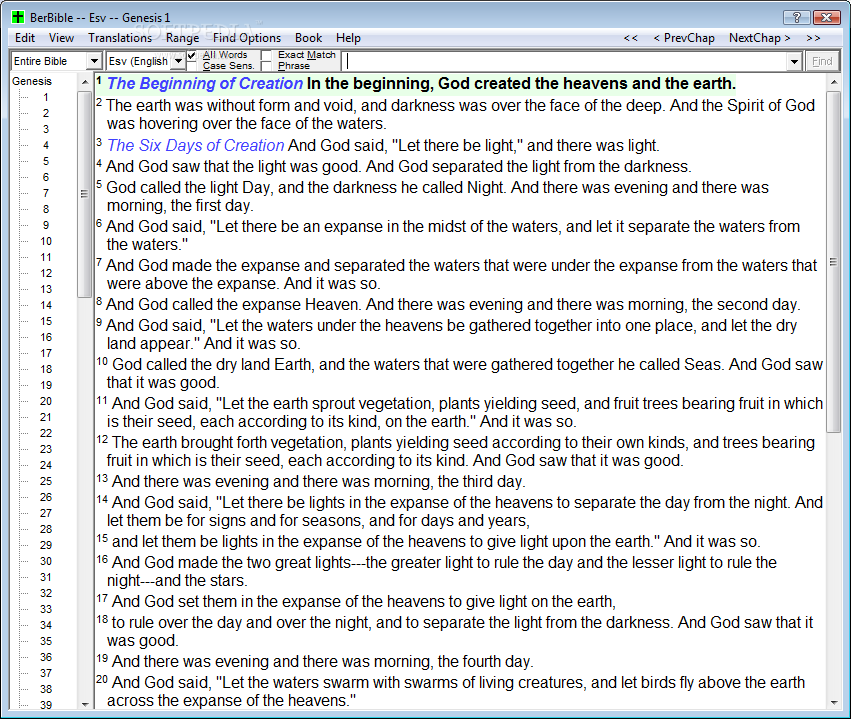851x719 pixels.
Task: Click heading 'The Six Days of Creation'
Action: point(195,145)
